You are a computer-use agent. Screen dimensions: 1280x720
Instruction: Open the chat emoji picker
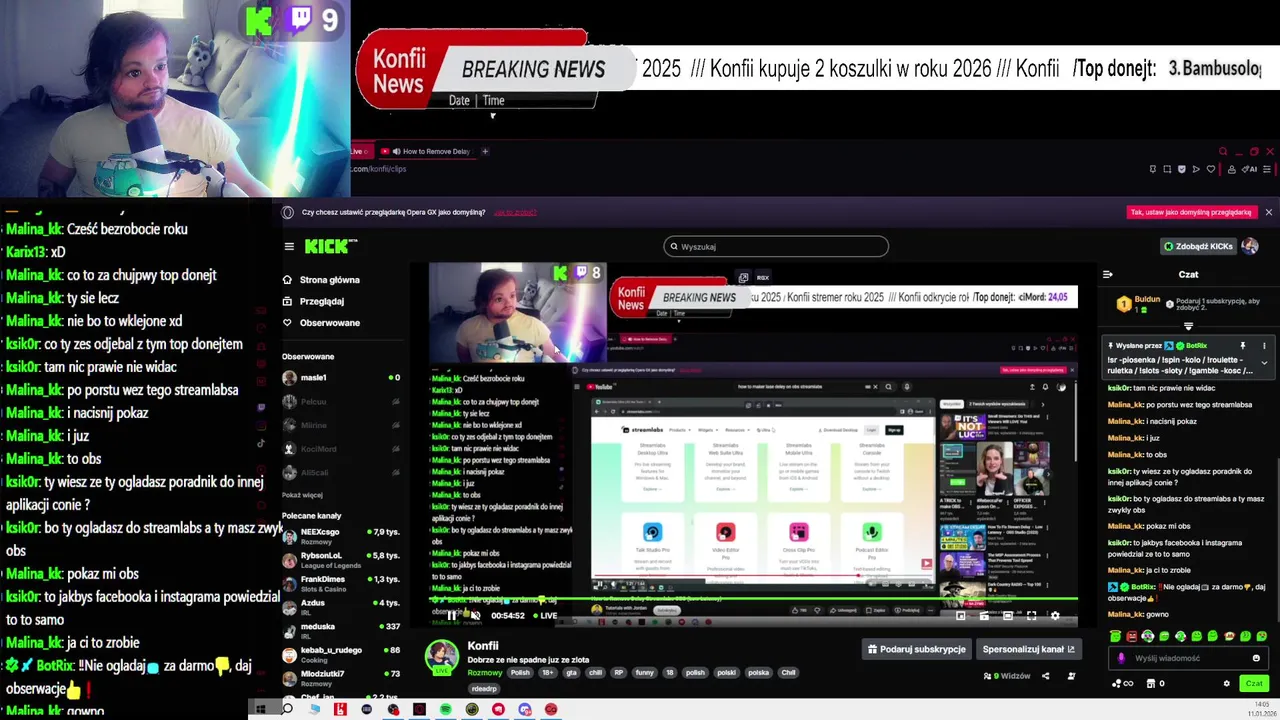pyautogui.click(x=1256, y=658)
